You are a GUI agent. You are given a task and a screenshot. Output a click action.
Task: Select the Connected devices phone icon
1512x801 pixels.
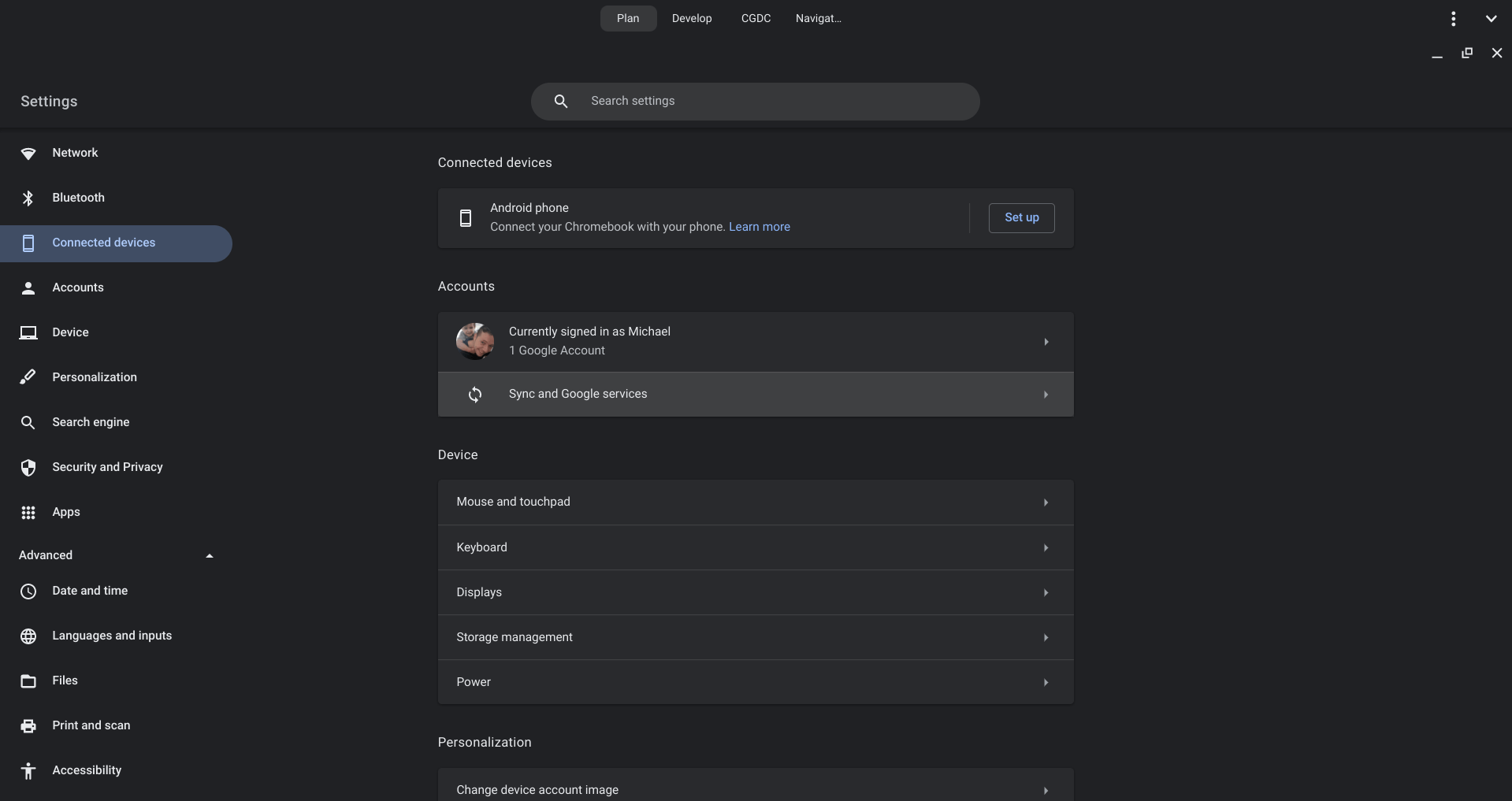[28, 243]
